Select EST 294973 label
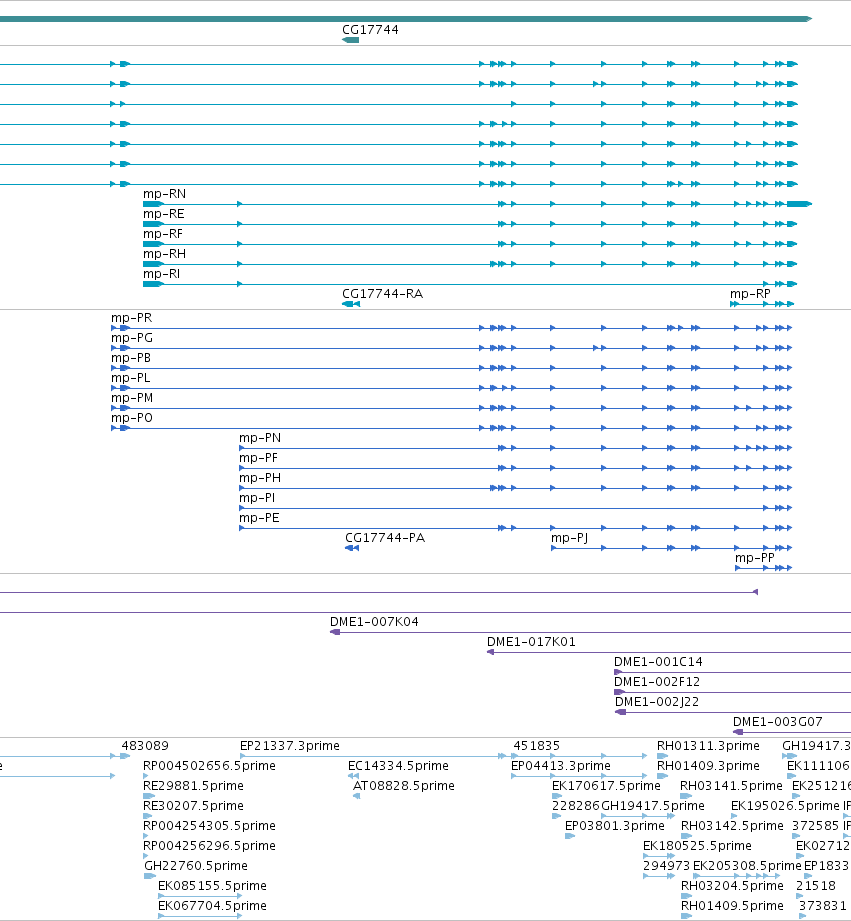This screenshot has height=921, width=851. [x=667, y=865]
